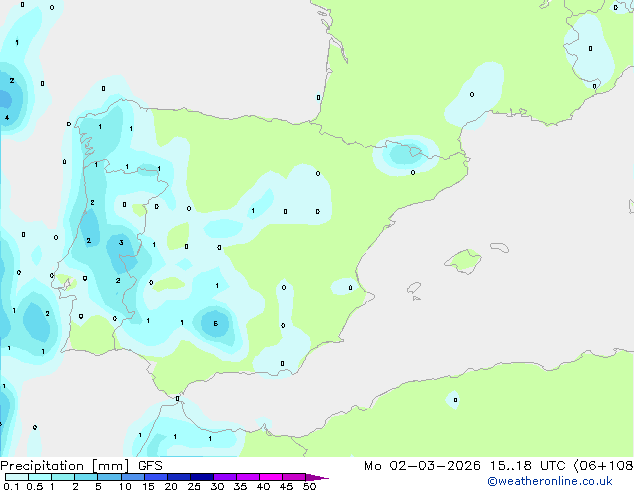Click the '10' legend scale label

pyautogui.click(x=125, y=486)
